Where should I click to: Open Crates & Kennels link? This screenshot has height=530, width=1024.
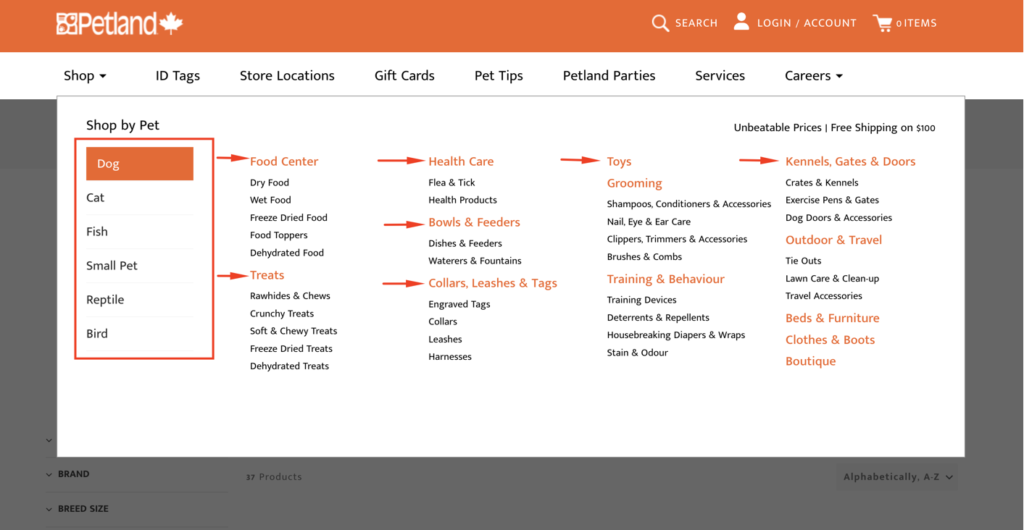coord(822,183)
